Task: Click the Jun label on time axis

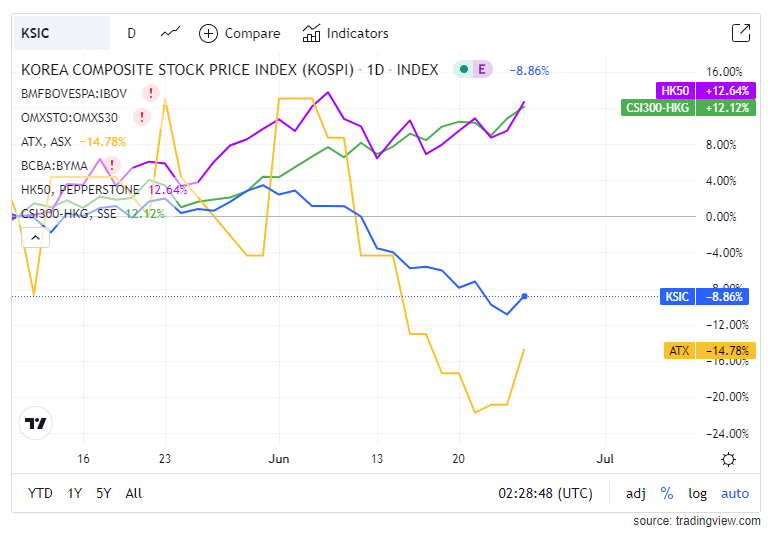Action: 279,459
